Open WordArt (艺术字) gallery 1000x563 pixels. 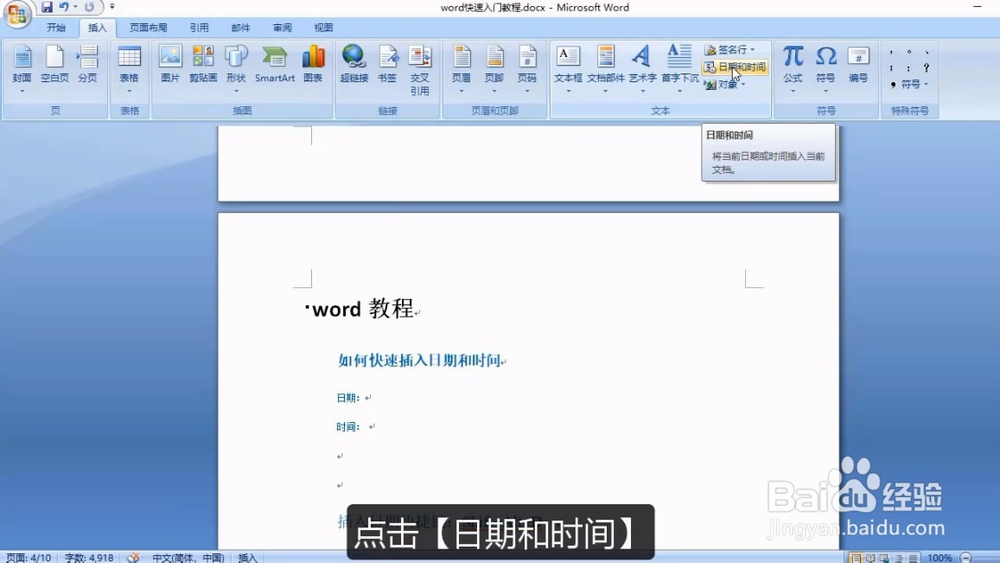[642, 69]
